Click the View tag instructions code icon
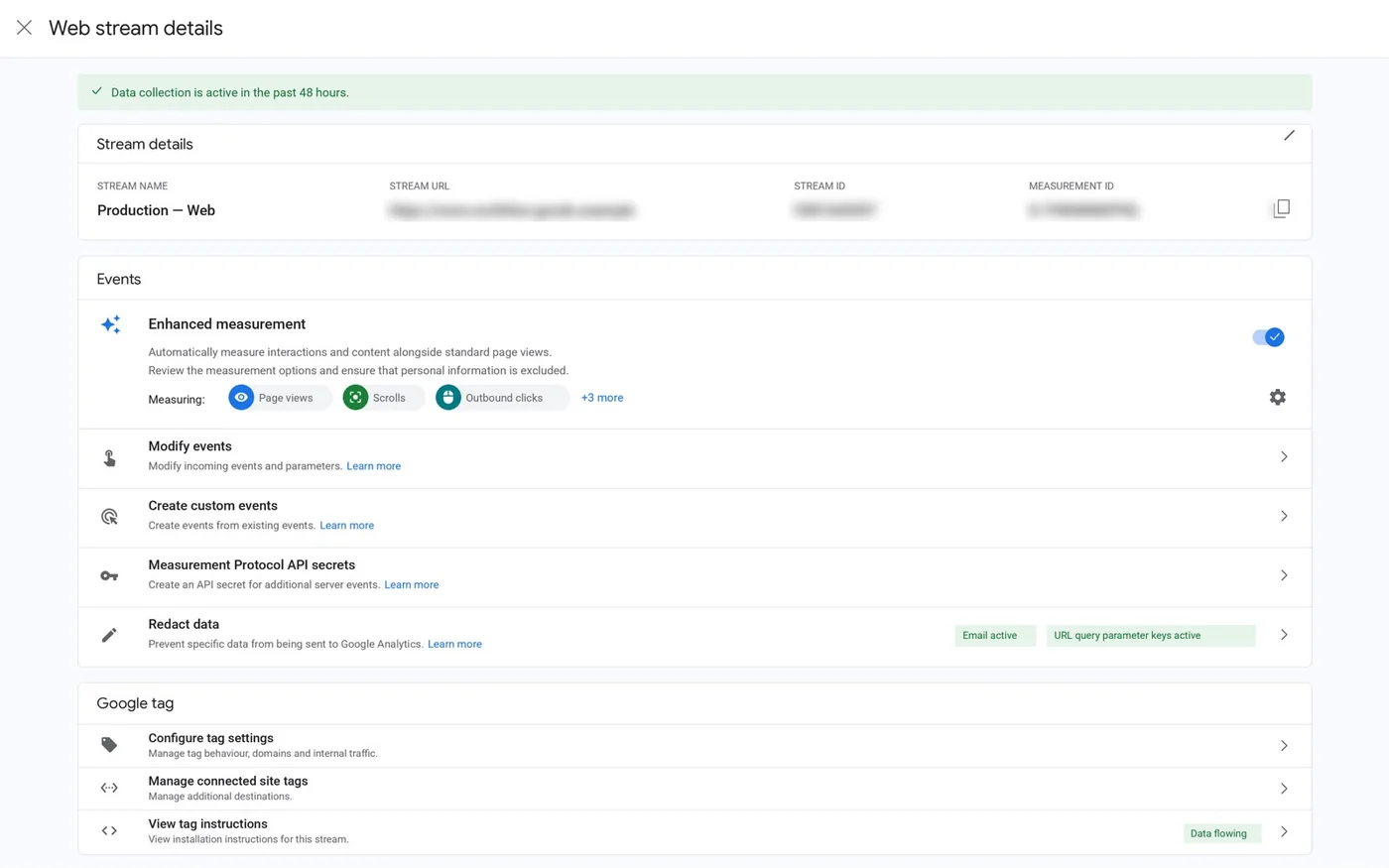This screenshot has width=1389, height=868. [109, 831]
